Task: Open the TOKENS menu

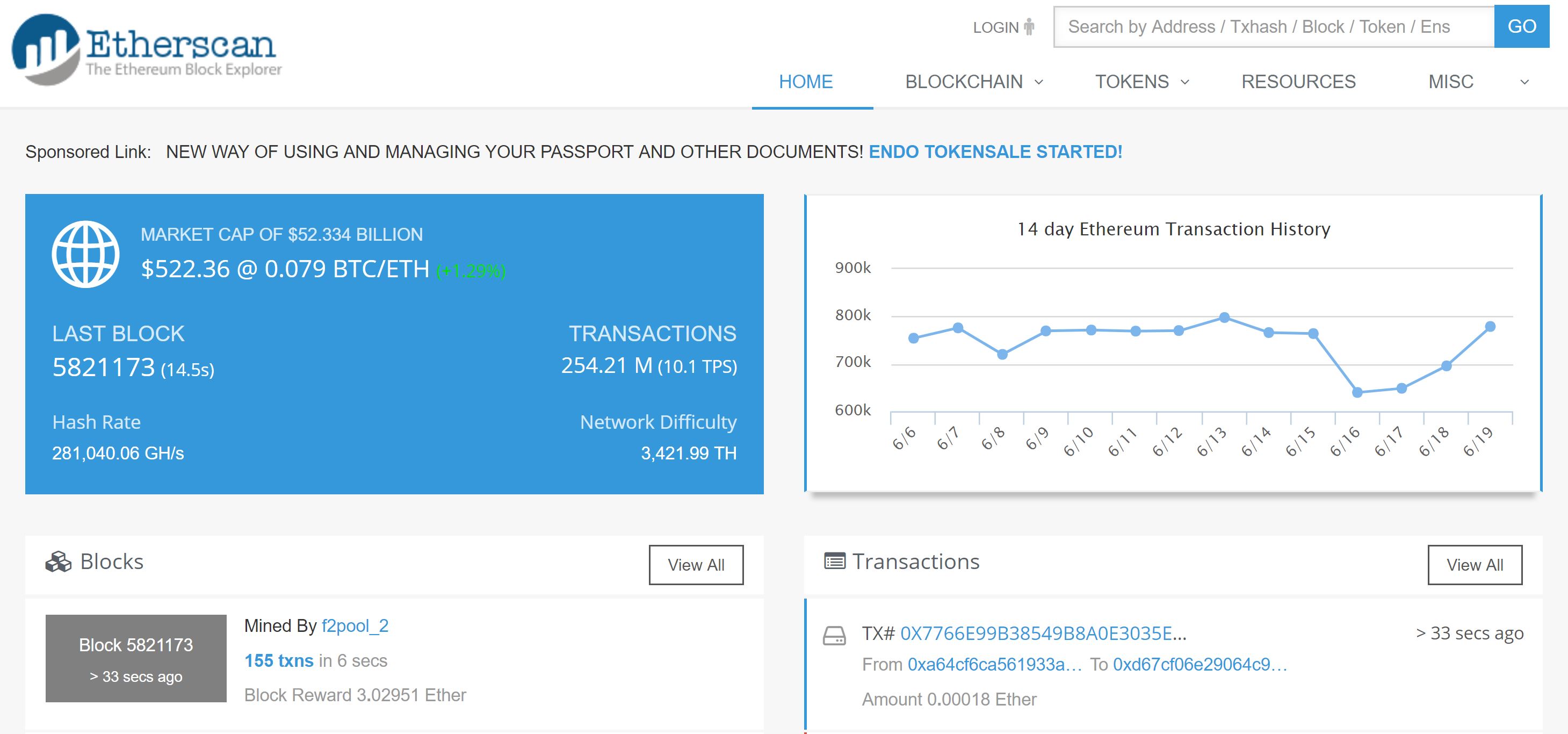Action: (1132, 82)
